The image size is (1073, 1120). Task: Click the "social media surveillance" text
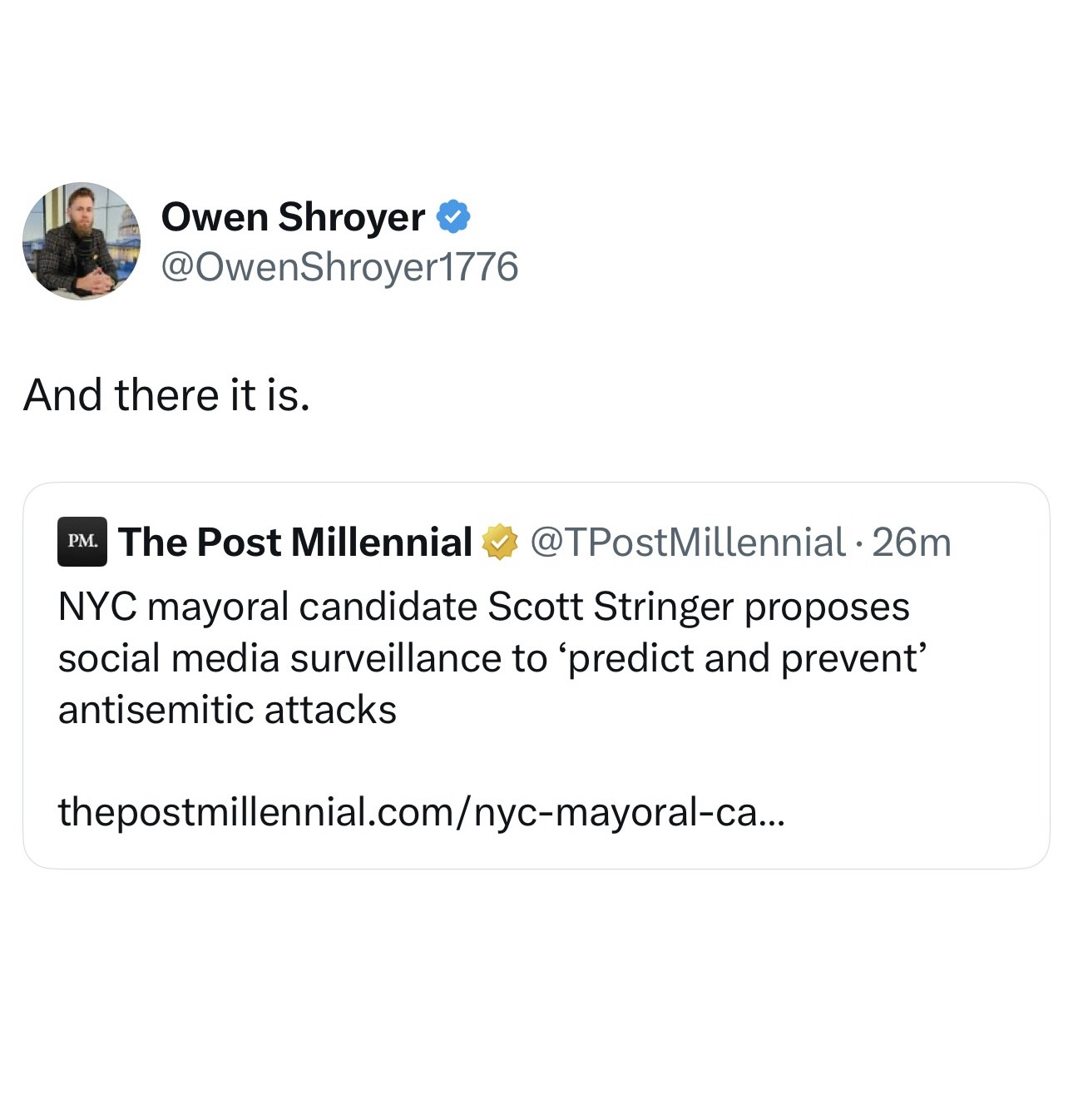(x=303, y=658)
